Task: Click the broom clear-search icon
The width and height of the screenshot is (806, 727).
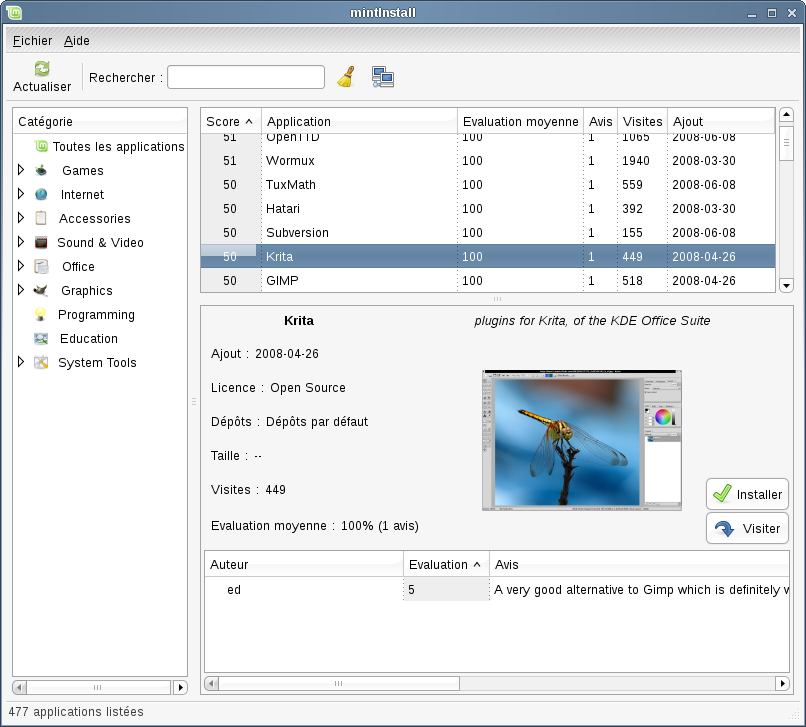Action: coord(346,77)
